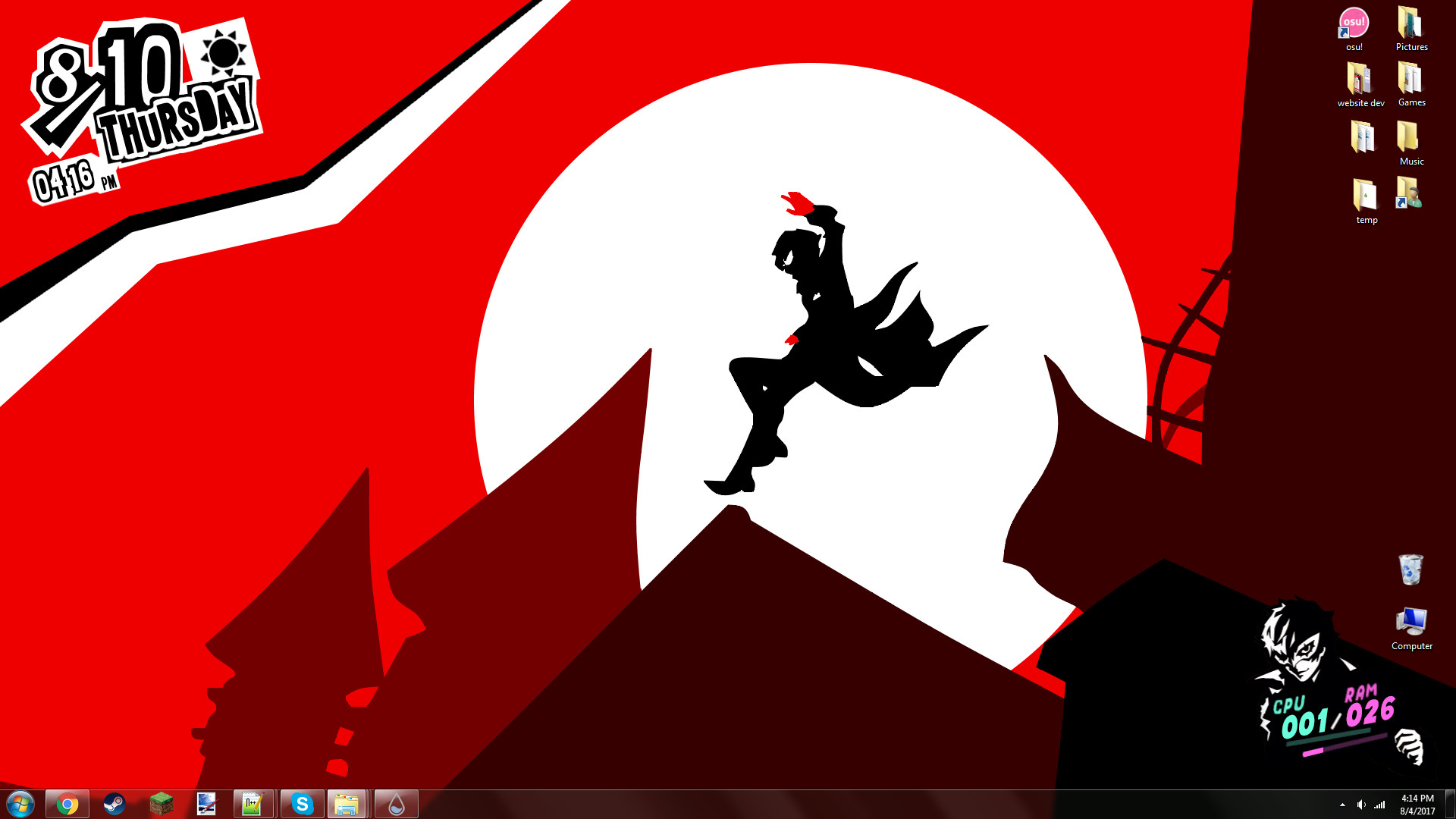Switch to Notepad++ in the taskbar
The image size is (1456, 819).
[253, 804]
